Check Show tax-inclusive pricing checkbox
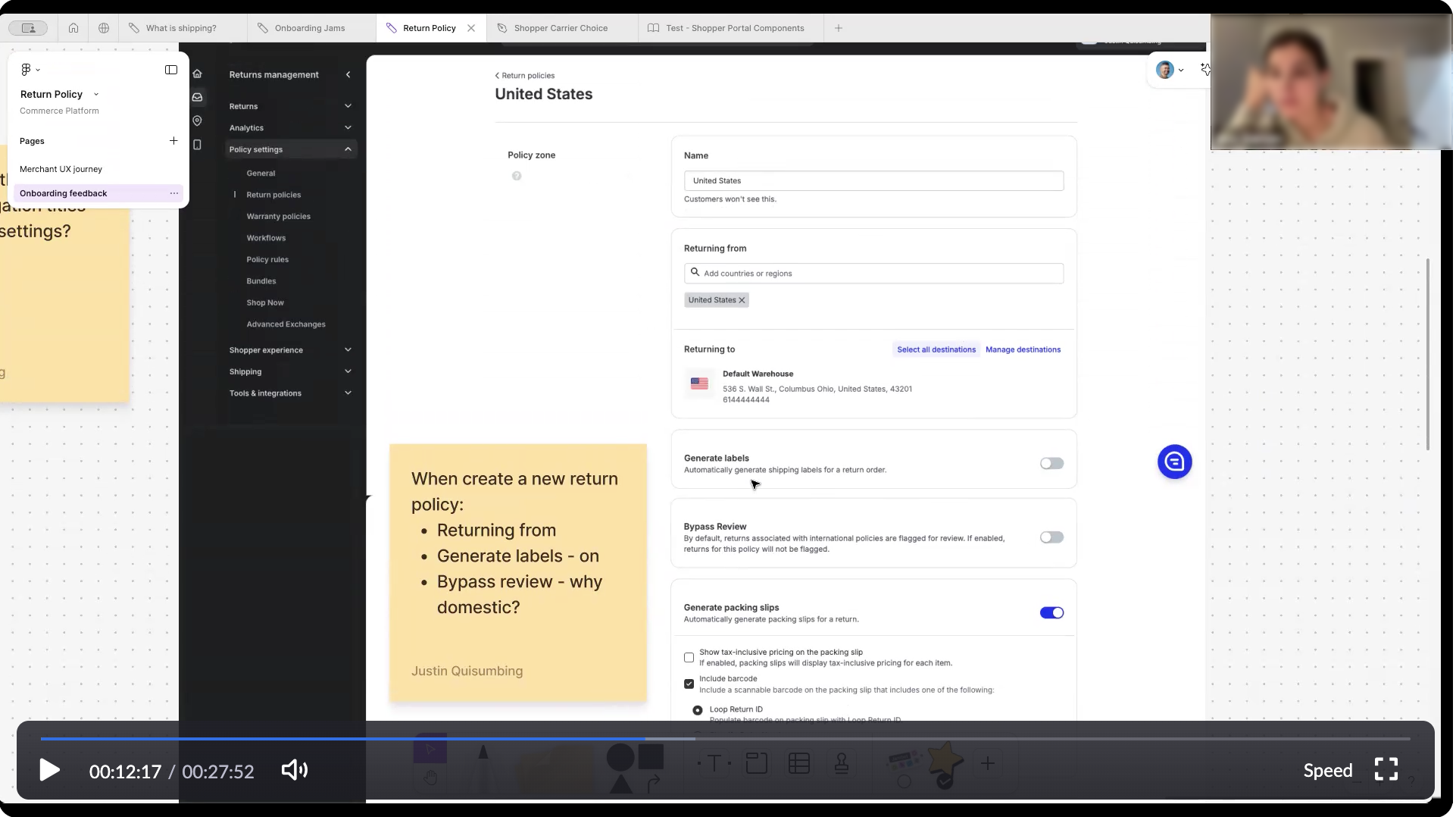 689,657
